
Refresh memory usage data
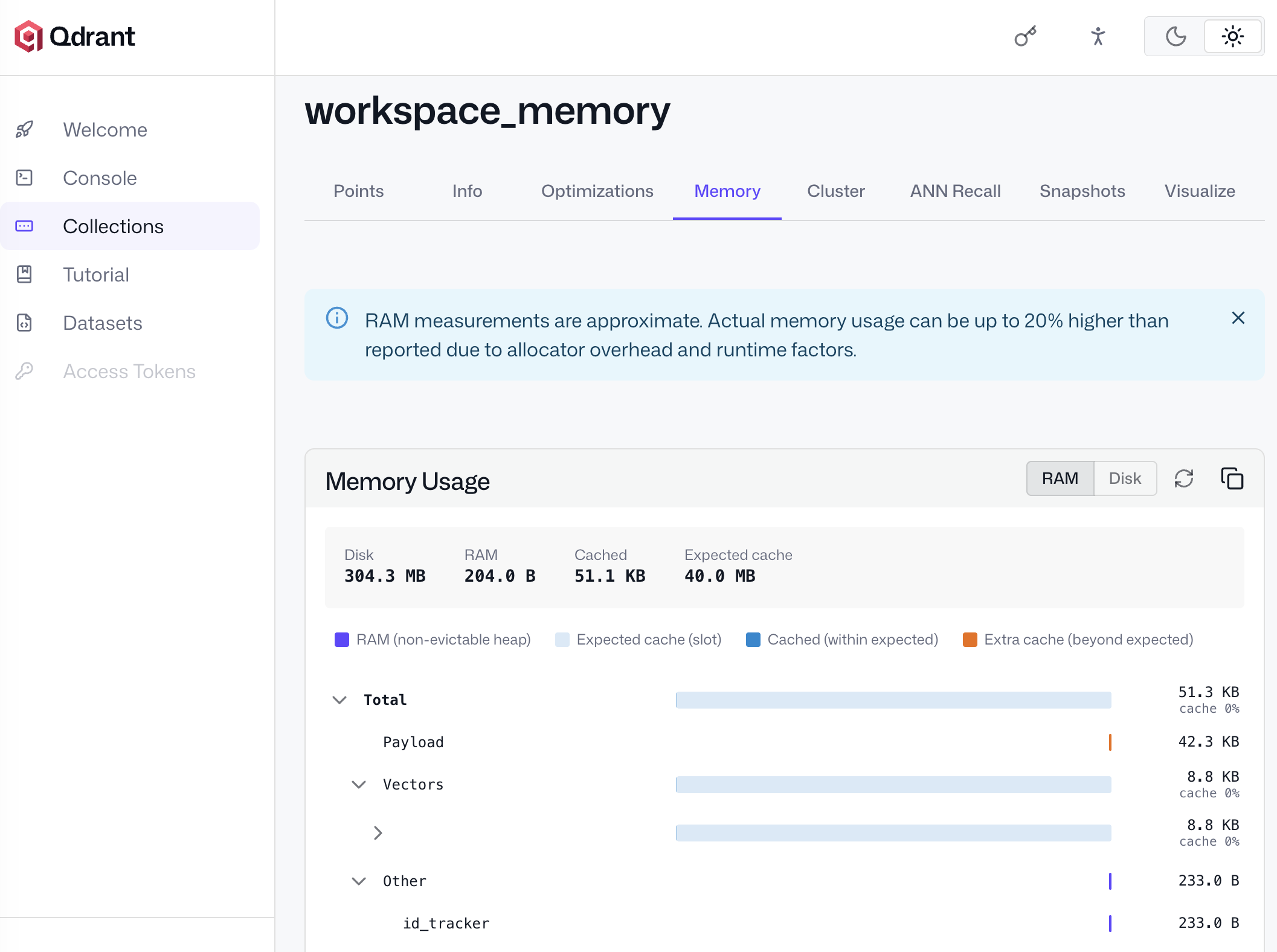(1184, 478)
